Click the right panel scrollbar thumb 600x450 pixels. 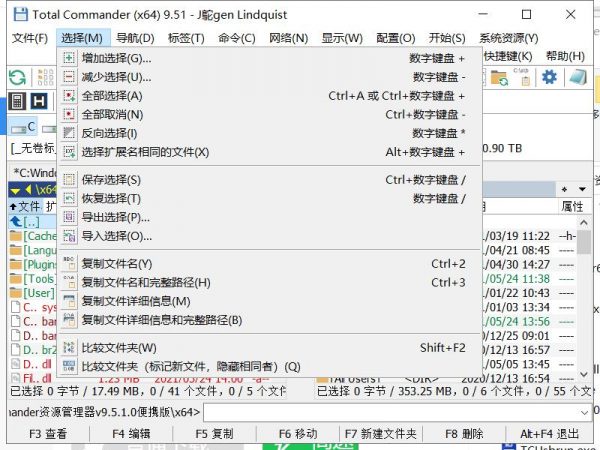(x=584, y=242)
